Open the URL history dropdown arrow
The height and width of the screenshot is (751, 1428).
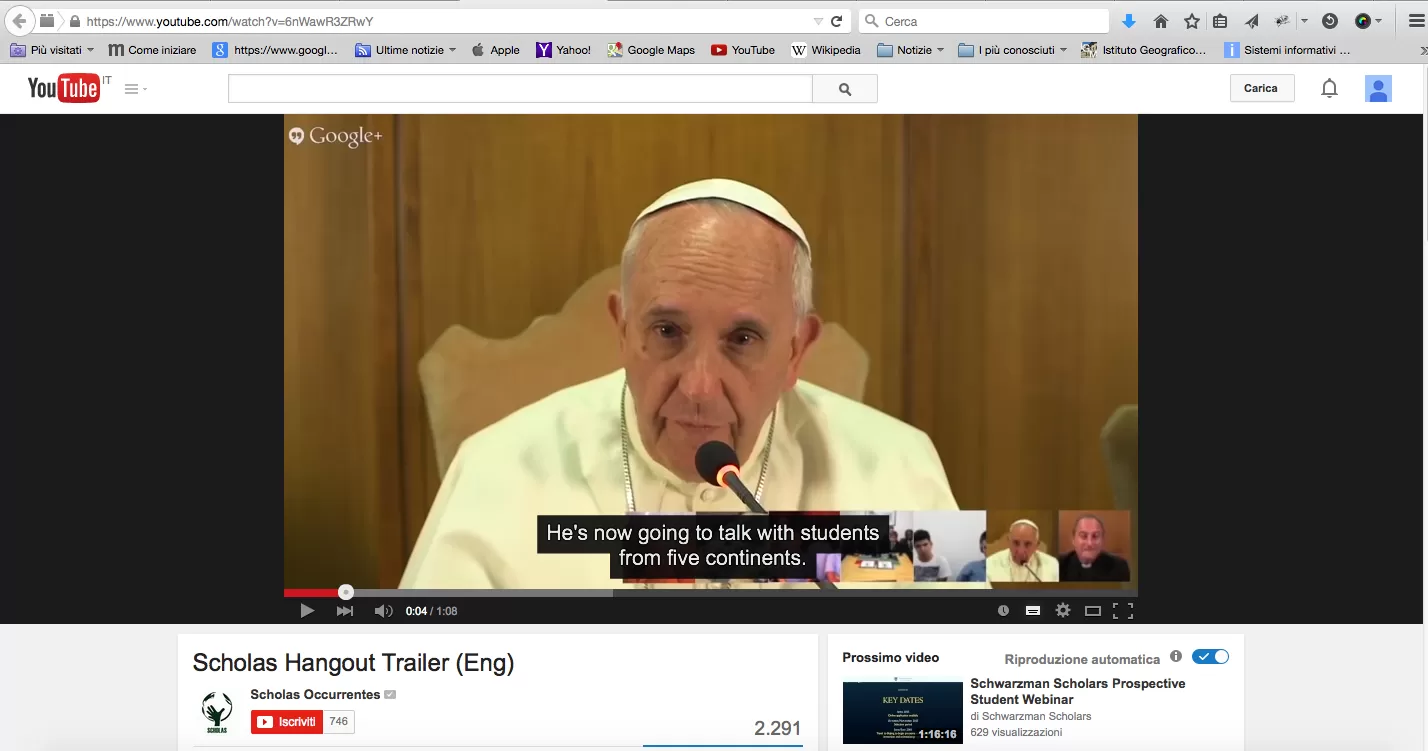click(818, 21)
